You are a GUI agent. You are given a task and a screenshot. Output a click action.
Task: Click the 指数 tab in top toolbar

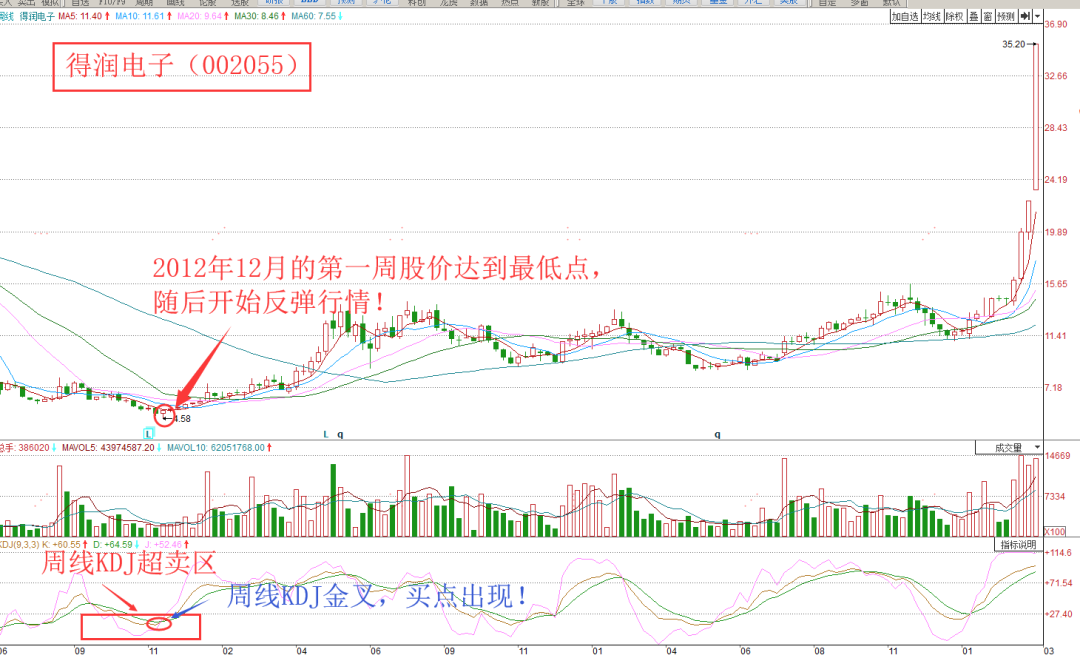pyautogui.click(x=645, y=3)
